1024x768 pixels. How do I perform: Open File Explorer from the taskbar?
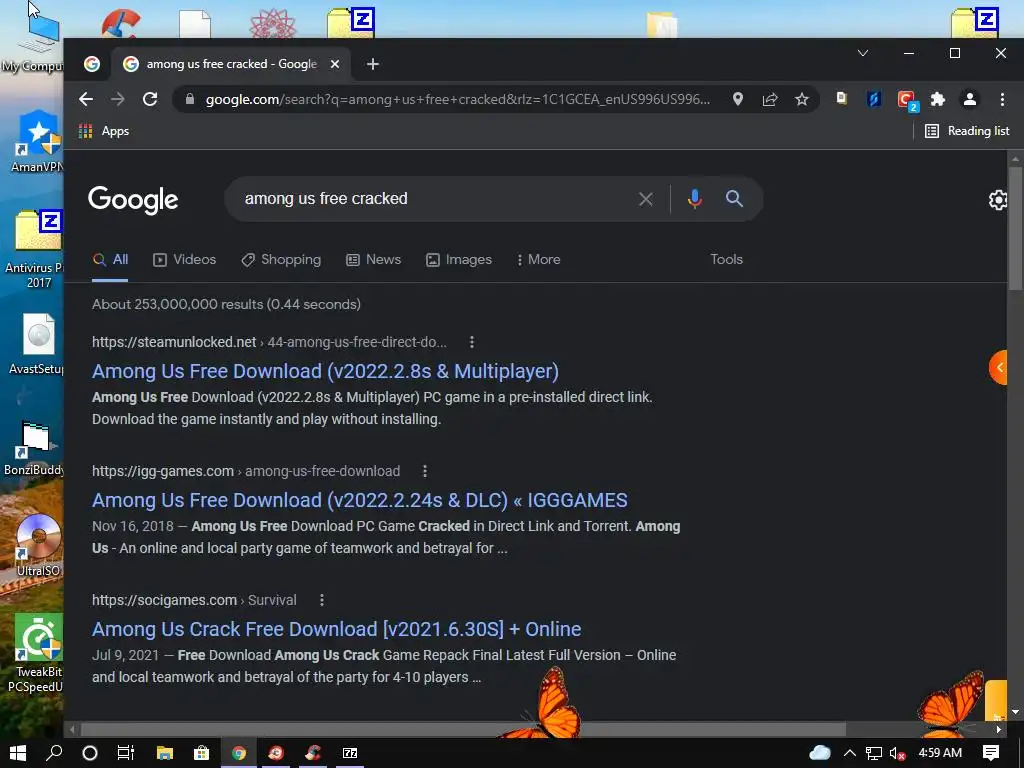165,753
